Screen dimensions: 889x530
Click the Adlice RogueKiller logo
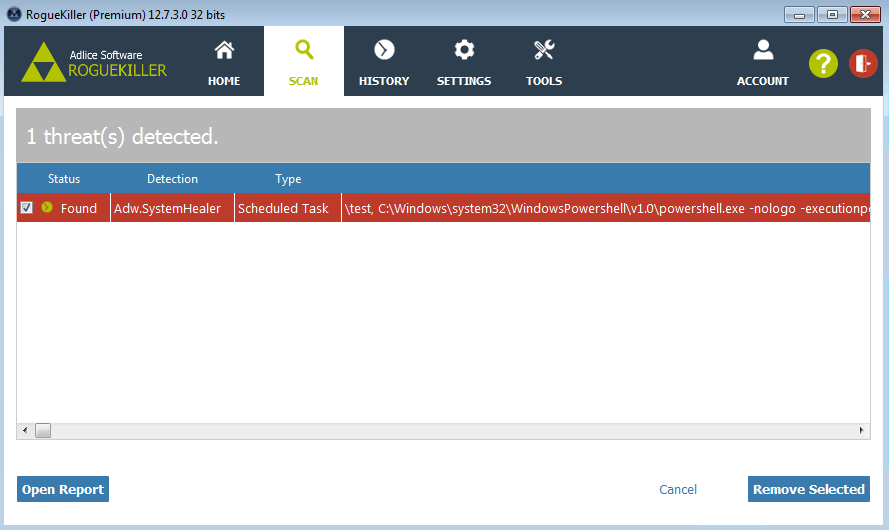(x=95, y=62)
